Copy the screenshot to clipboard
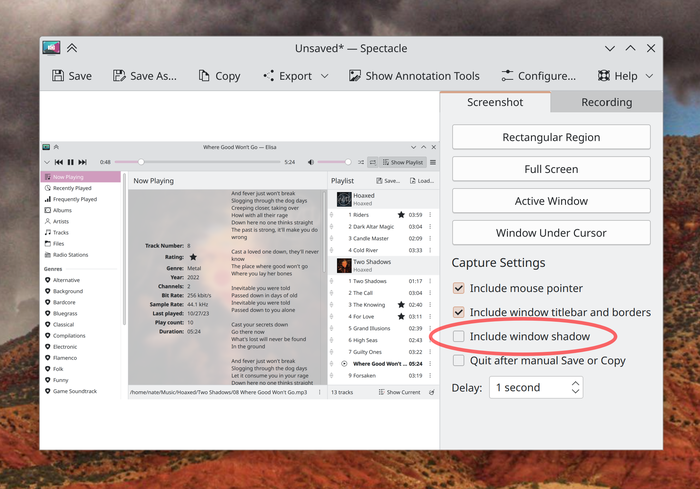700x489 pixels. [219, 76]
